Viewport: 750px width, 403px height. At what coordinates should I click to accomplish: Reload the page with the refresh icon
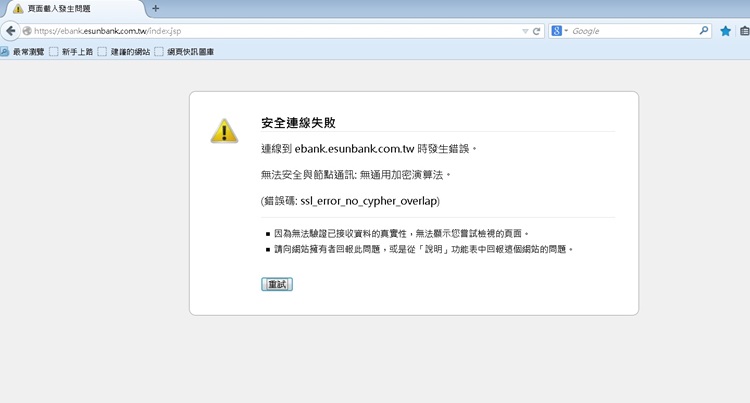(x=537, y=31)
